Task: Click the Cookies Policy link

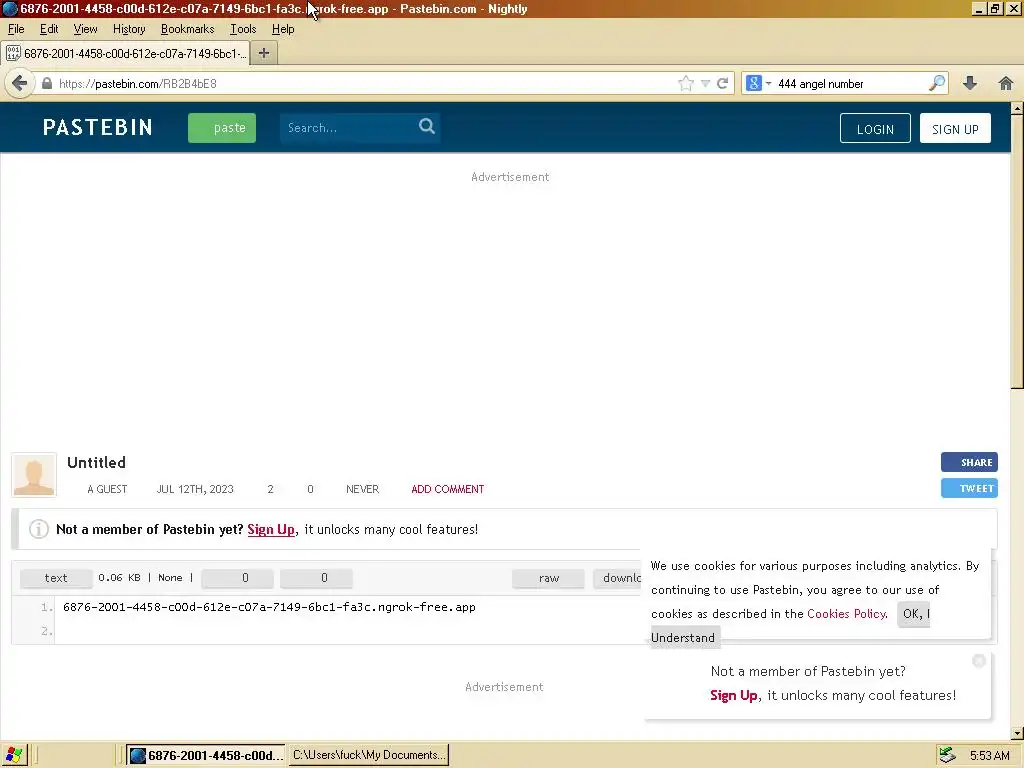Action: point(846,614)
